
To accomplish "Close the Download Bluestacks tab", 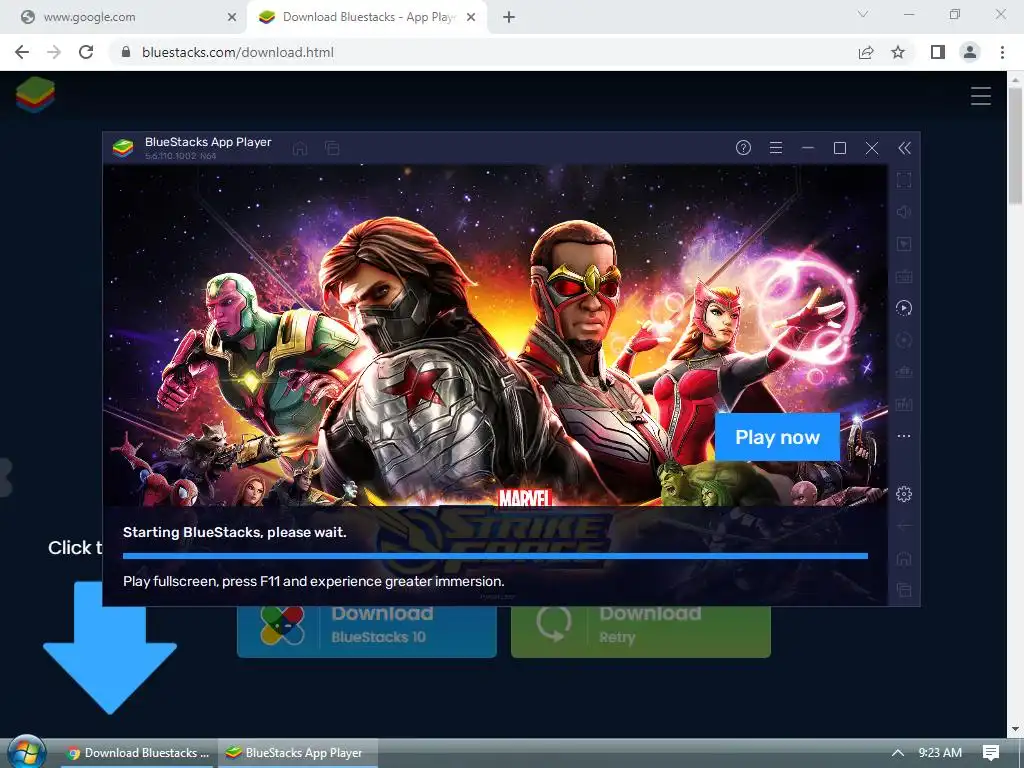I will click(471, 18).
